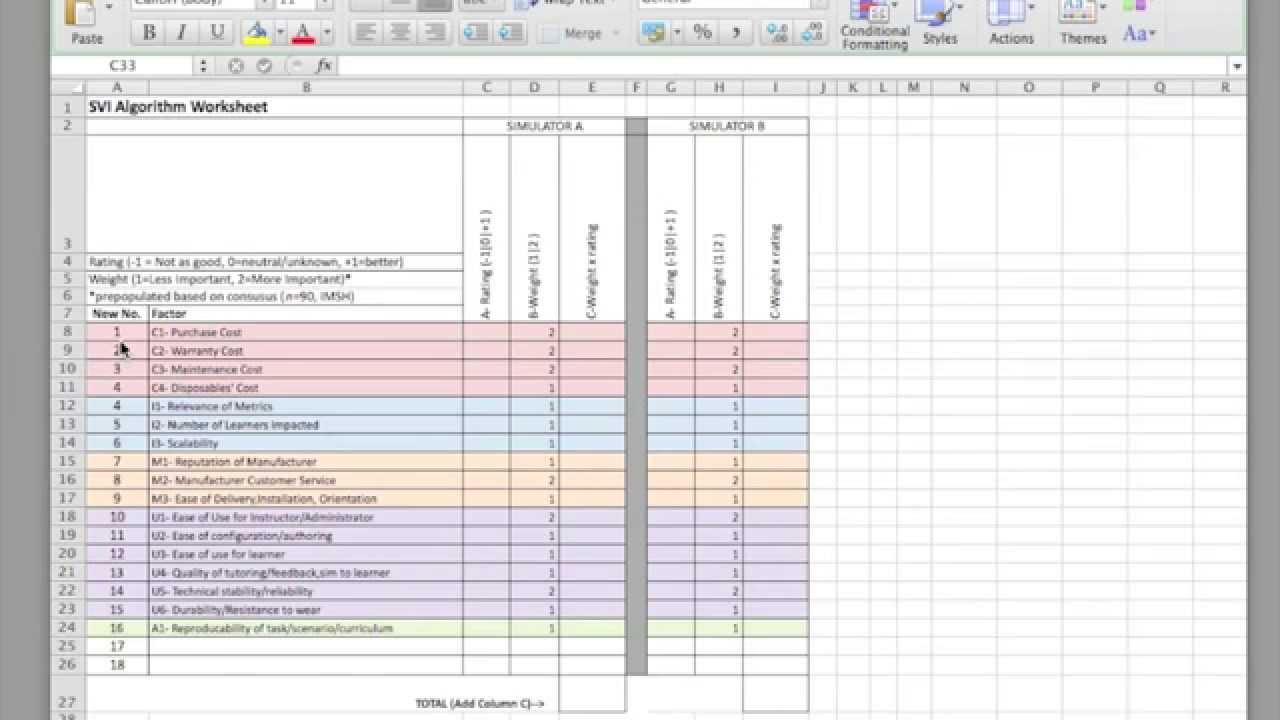
Task: Toggle Underline formatting
Action: (216, 32)
